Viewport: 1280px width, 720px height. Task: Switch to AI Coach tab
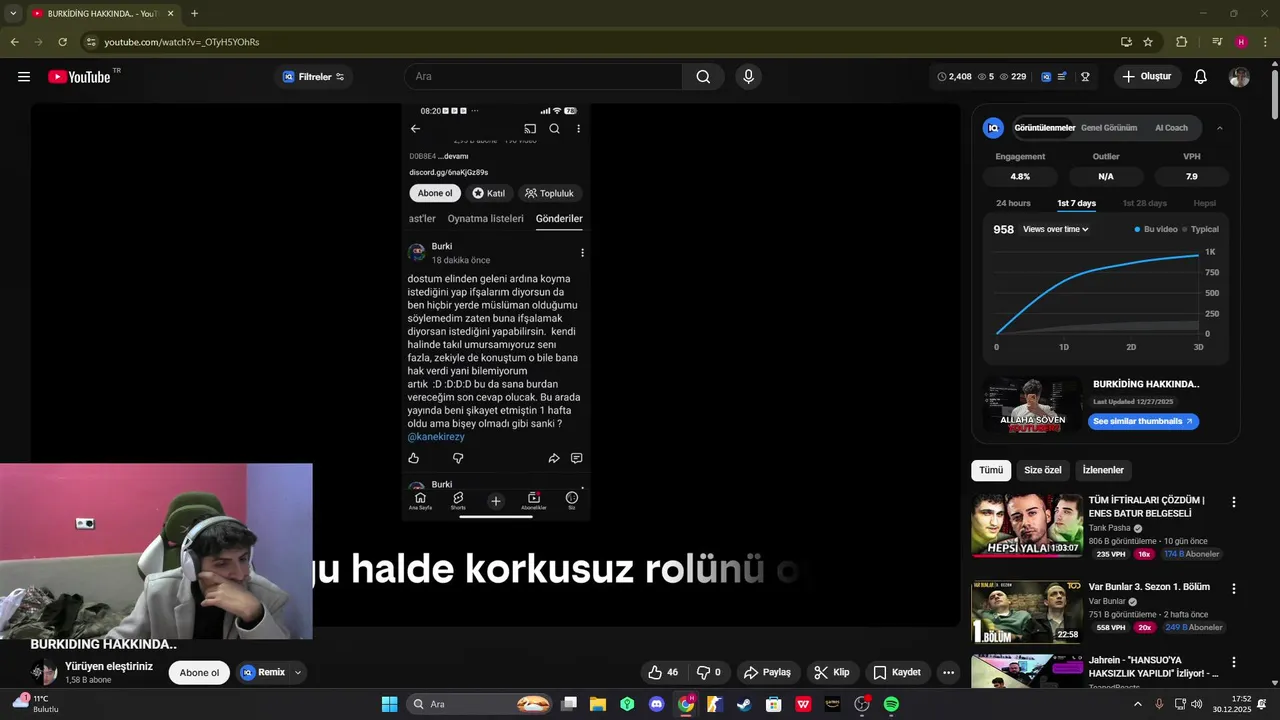(1171, 128)
